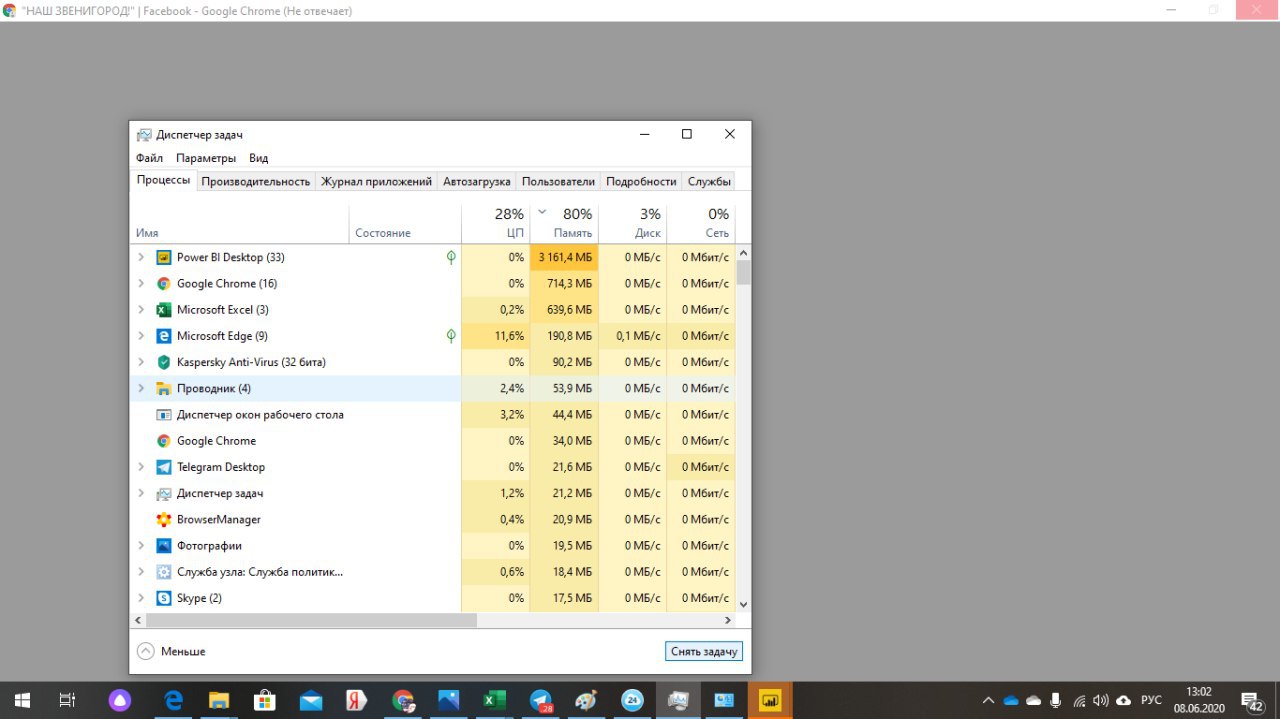Select Диспетчер окон рабочего стола row

432,414
